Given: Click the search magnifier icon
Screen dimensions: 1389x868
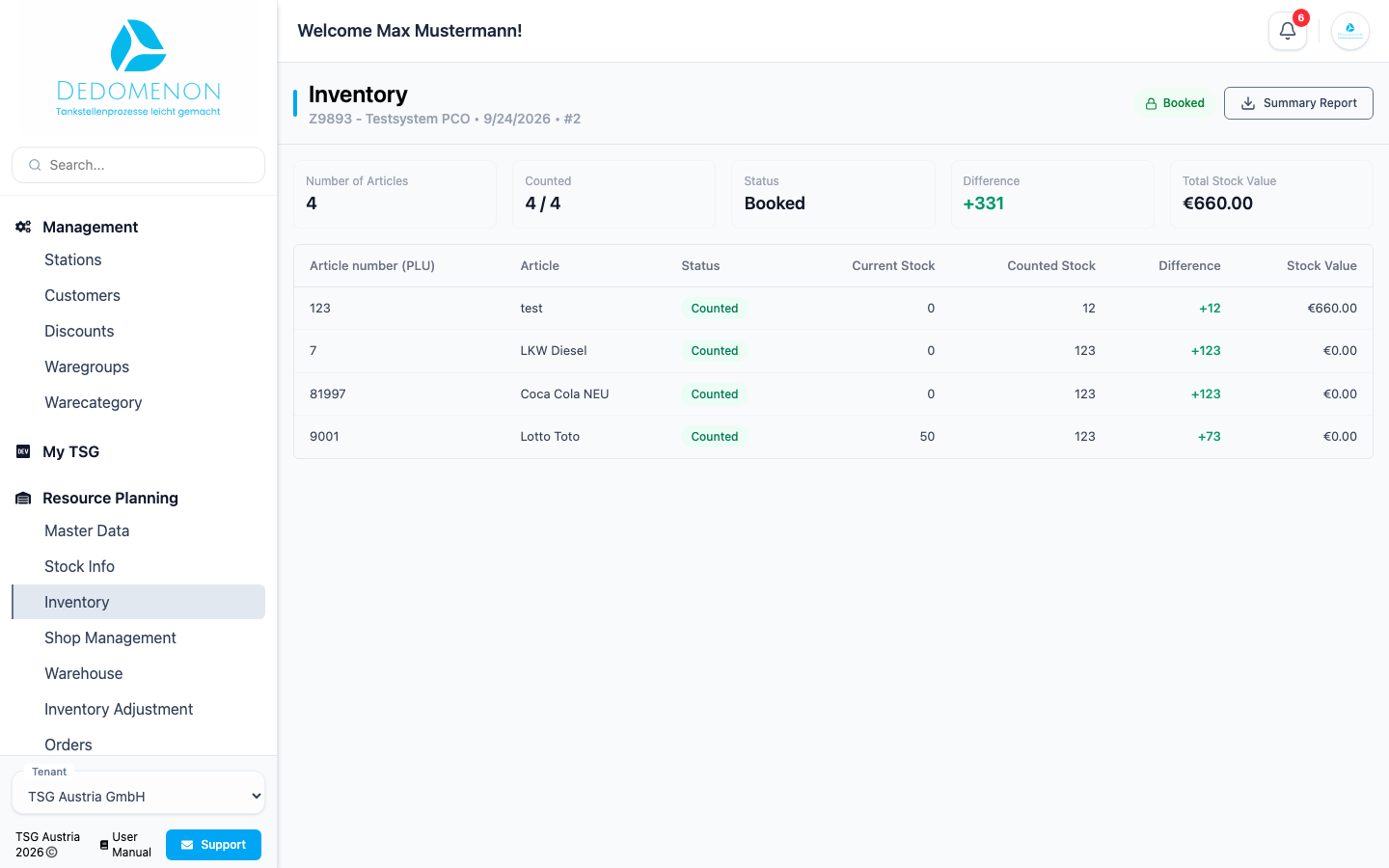Looking at the screenshot, I should pyautogui.click(x=35, y=165).
